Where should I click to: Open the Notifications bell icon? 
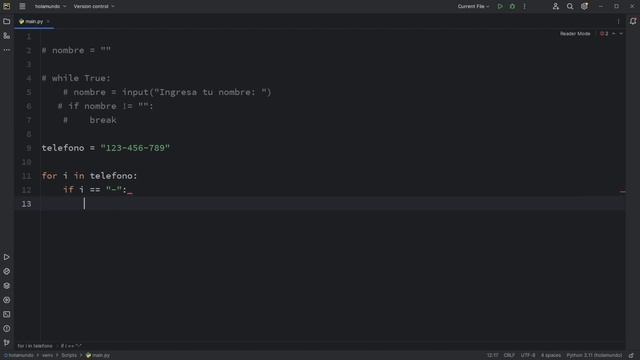[x=633, y=21]
